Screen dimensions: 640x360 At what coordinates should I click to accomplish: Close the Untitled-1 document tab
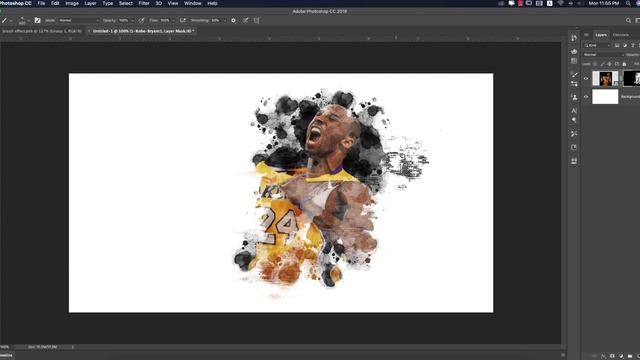pyautogui.click(x=89, y=31)
